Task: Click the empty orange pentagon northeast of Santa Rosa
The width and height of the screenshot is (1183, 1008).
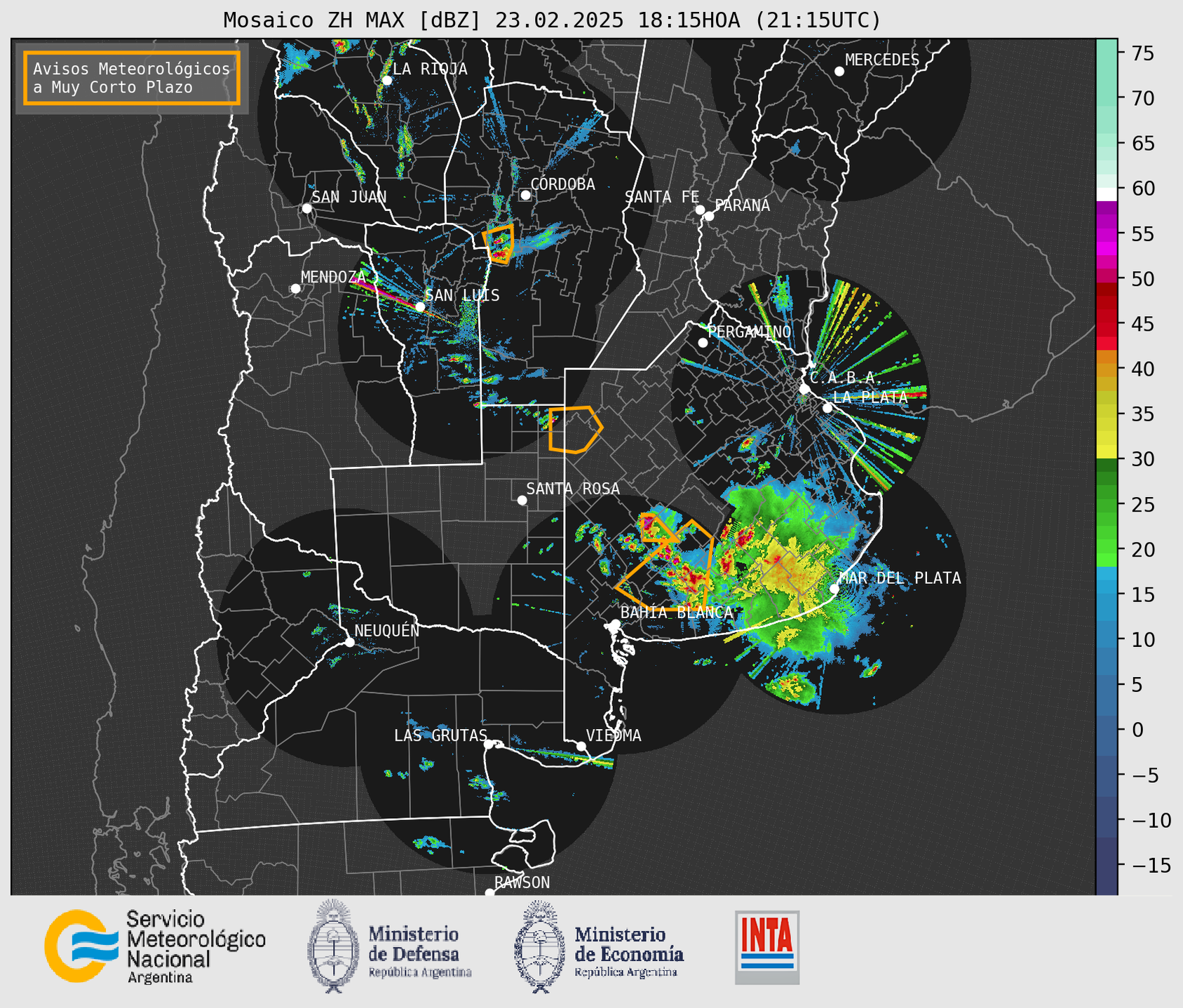Action: (575, 430)
